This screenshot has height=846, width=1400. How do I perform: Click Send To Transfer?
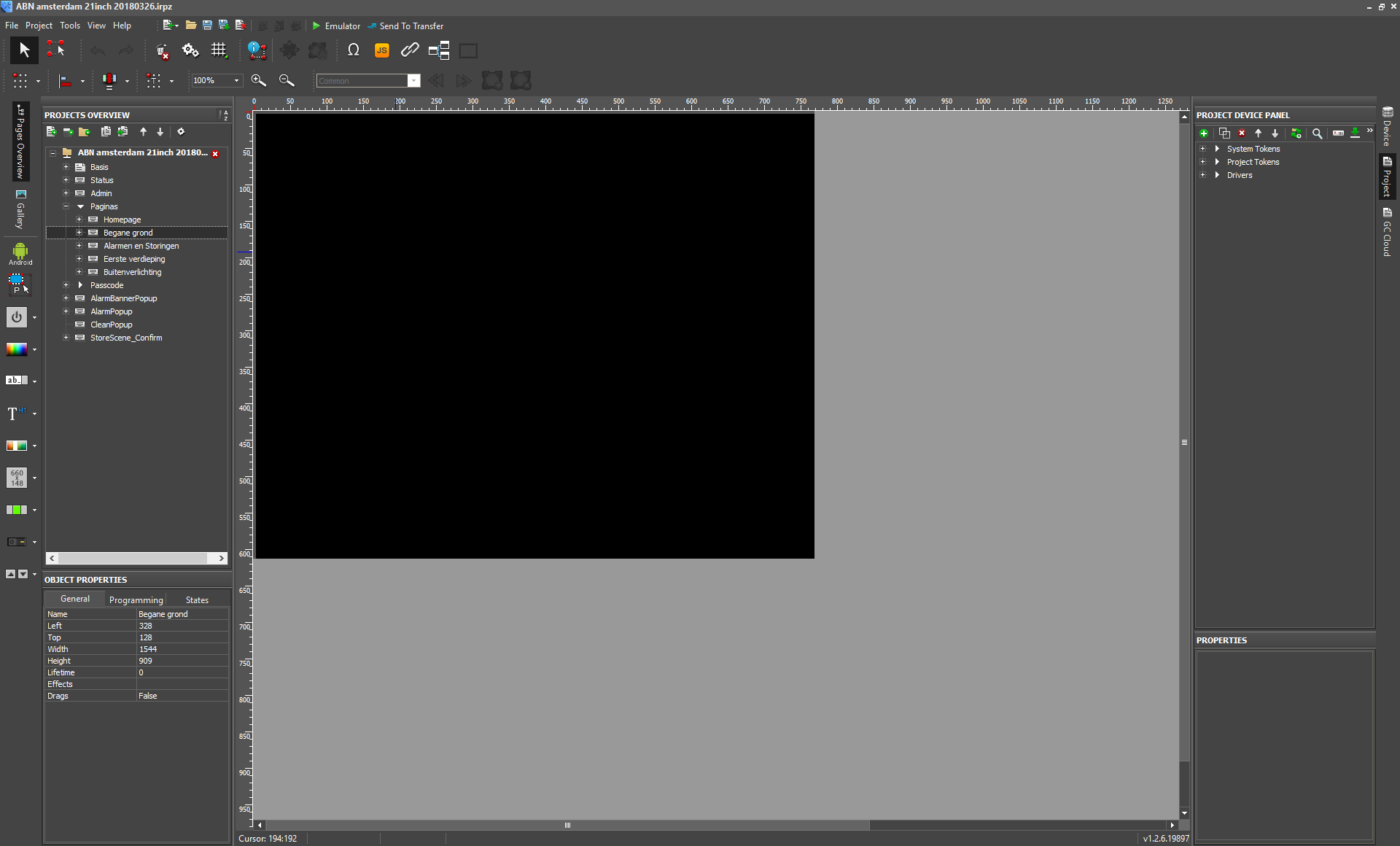405,26
